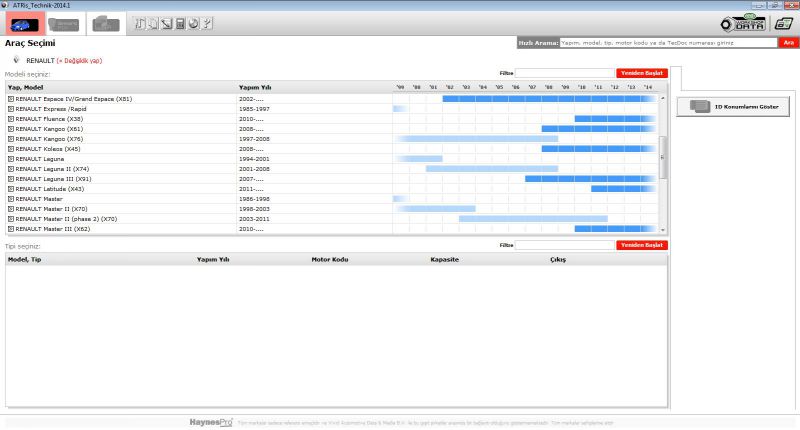Open the second grey module tab
Image resolution: width=800 pixels, height=430 pixels.
pos(64,24)
